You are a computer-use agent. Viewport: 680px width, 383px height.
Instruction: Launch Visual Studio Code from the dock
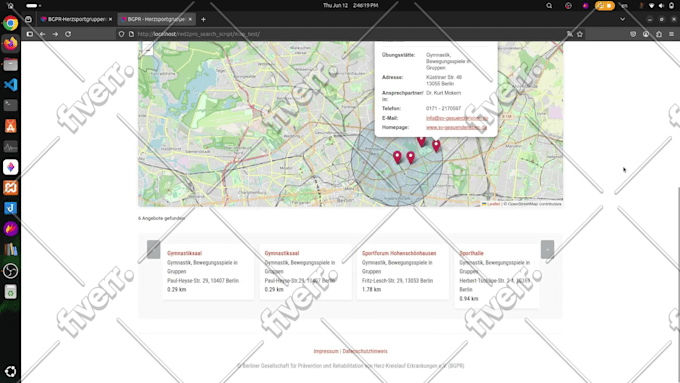[10, 85]
